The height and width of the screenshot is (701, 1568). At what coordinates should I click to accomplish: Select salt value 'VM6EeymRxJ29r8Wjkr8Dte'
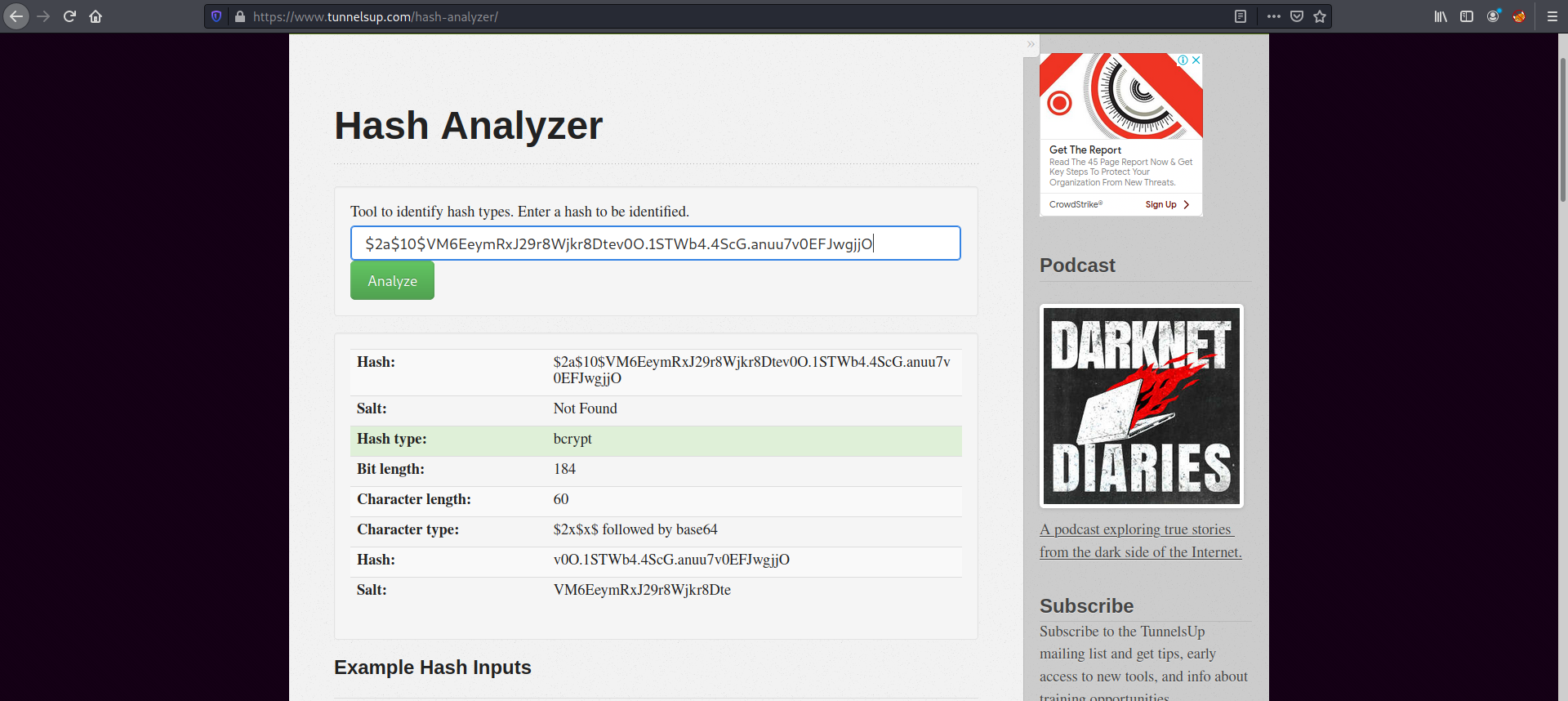642,590
